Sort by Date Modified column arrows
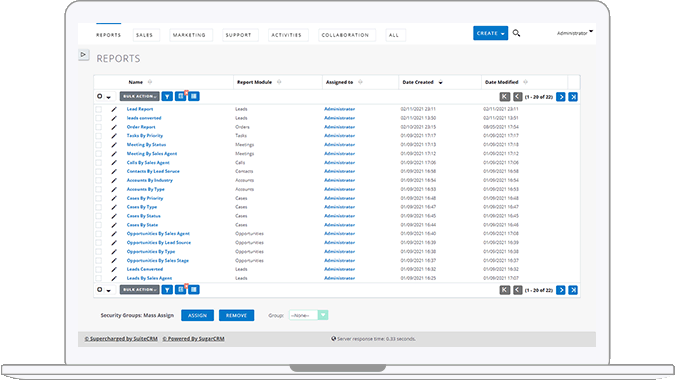The image size is (675, 380). (525, 82)
